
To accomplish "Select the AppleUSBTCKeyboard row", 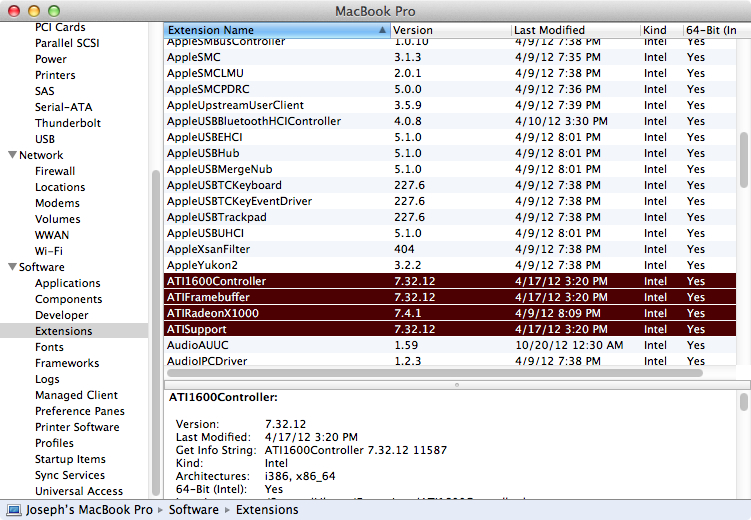I will pyautogui.click(x=450, y=185).
